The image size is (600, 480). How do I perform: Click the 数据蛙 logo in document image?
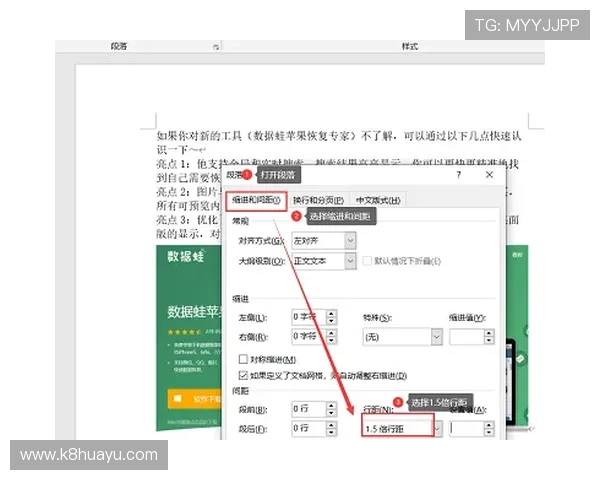point(186,256)
